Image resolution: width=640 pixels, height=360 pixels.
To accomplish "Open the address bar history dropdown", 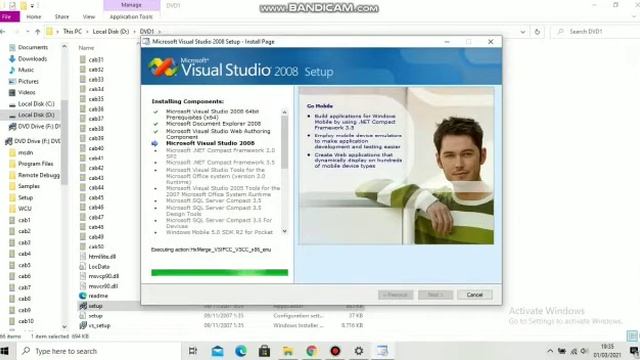I will pyautogui.click(x=523, y=31).
